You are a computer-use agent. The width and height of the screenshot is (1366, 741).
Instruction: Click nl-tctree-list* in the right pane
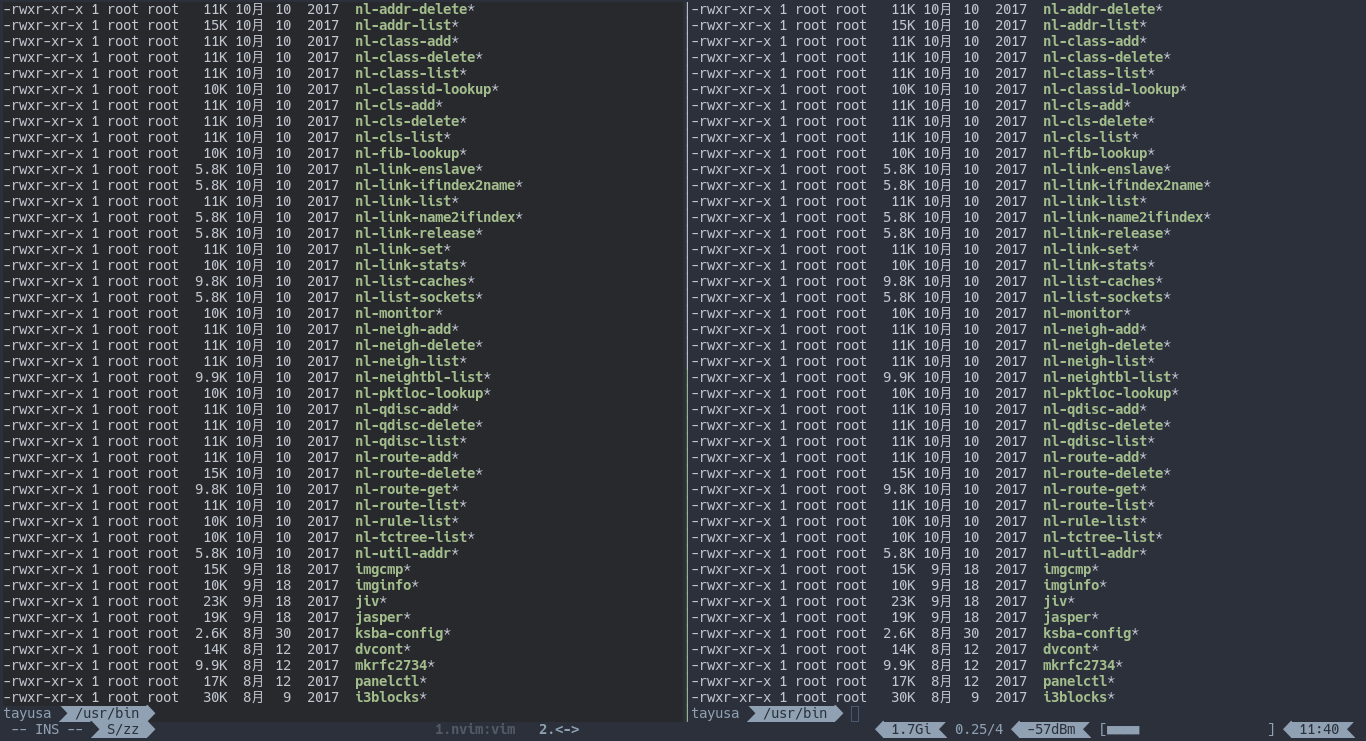pyautogui.click(x=1103, y=537)
